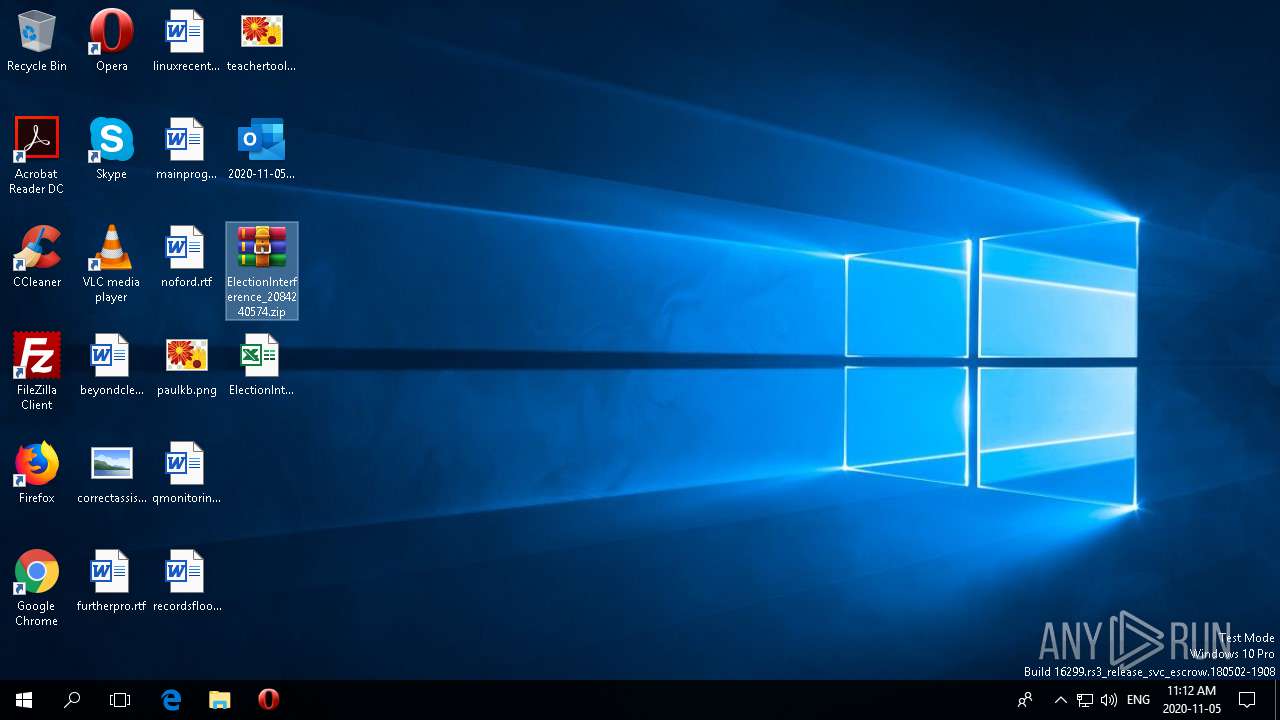This screenshot has height=720, width=1280.
Task: Select the recordsfloo Word document
Action: point(186,581)
